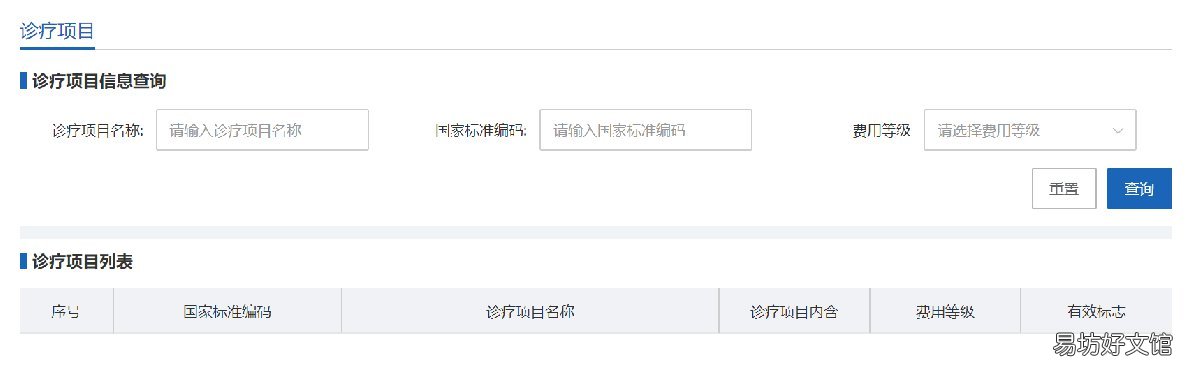Click the 诊疗项目名称: field label
This screenshot has height=376, width=1200.
tap(98, 130)
